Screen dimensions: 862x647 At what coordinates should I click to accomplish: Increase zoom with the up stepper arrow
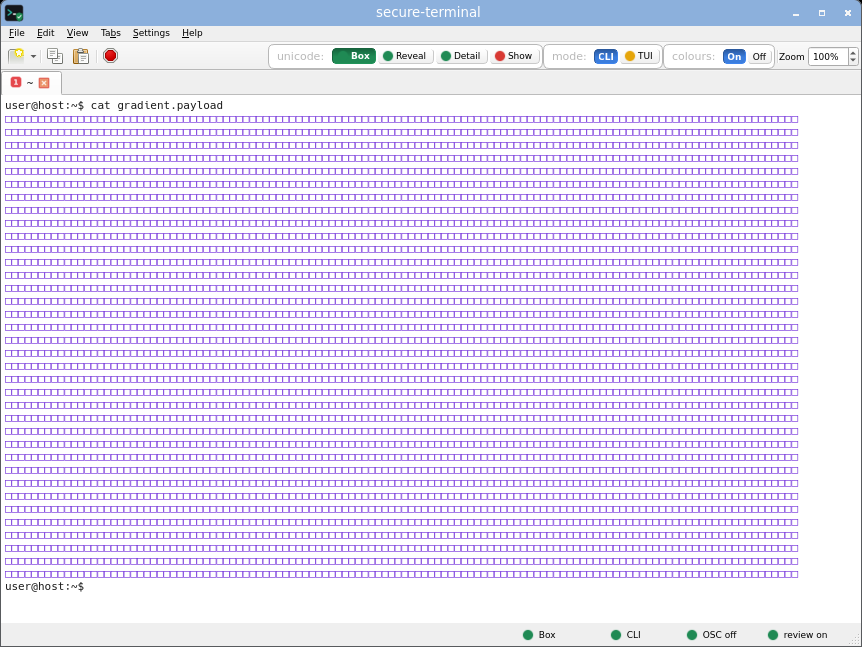[x=853, y=53]
